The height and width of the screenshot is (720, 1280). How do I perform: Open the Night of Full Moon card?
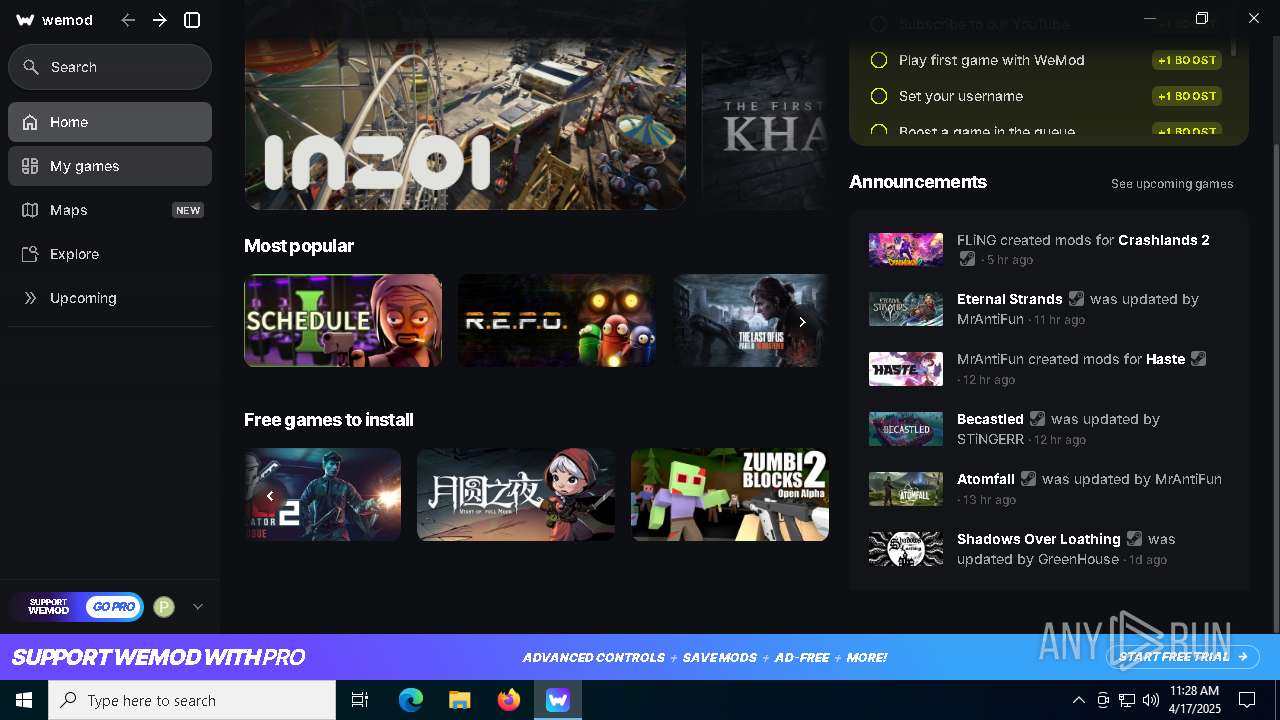pyautogui.click(x=516, y=494)
